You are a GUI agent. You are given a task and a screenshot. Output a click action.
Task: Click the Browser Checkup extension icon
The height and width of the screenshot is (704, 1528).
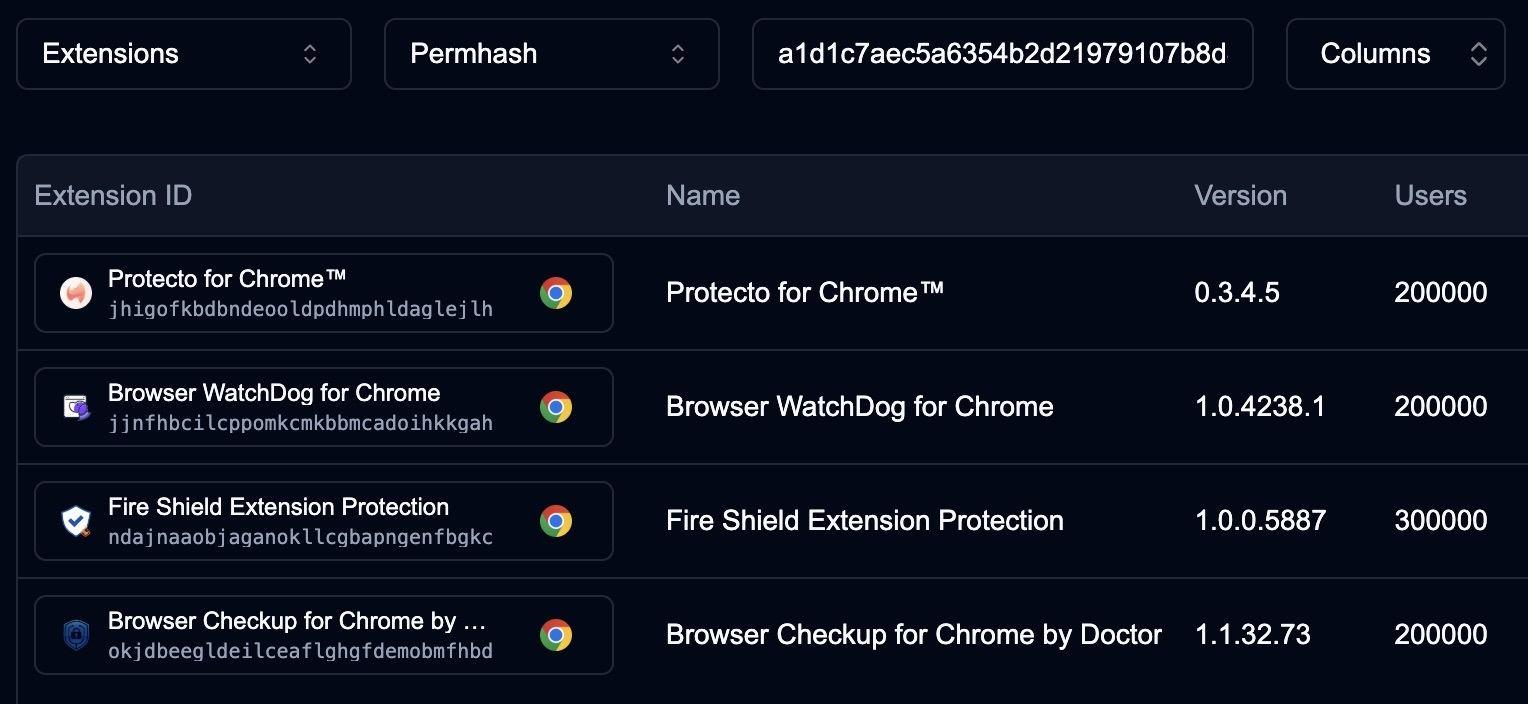(76, 635)
